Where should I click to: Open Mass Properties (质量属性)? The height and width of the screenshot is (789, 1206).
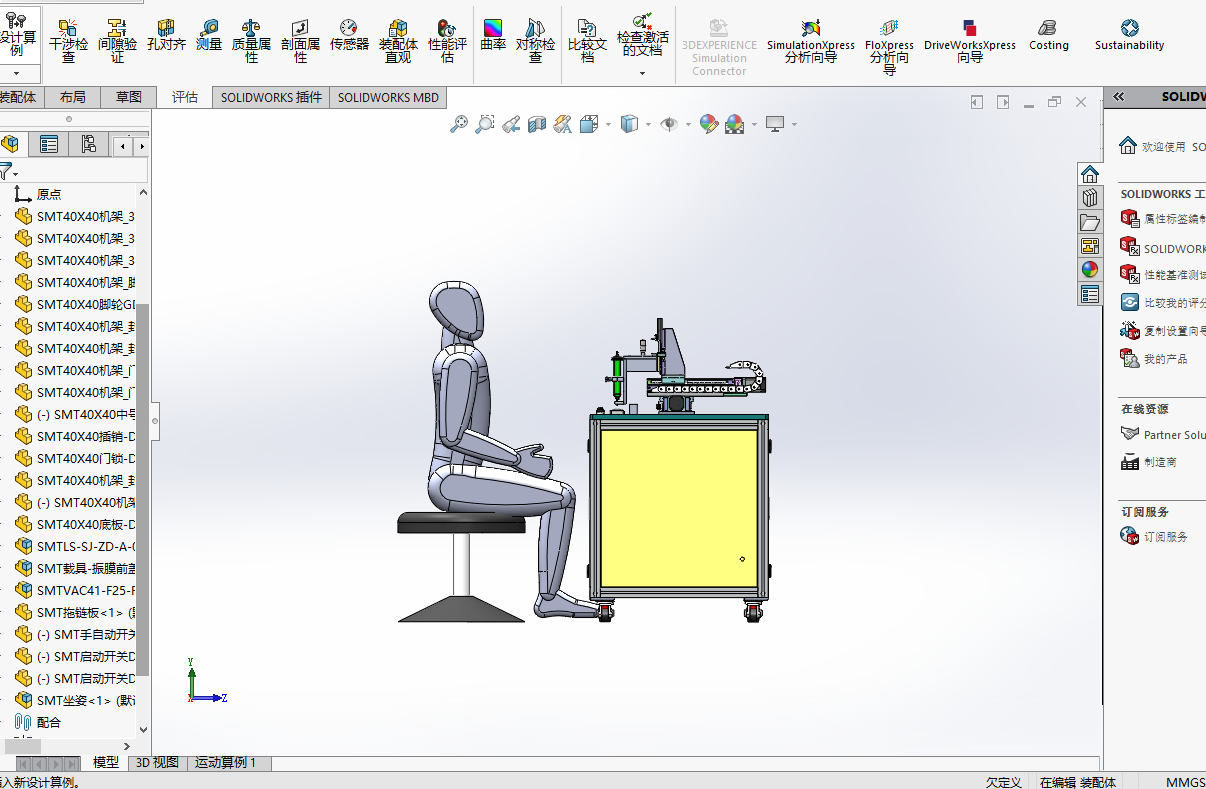[x=251, y=41]
